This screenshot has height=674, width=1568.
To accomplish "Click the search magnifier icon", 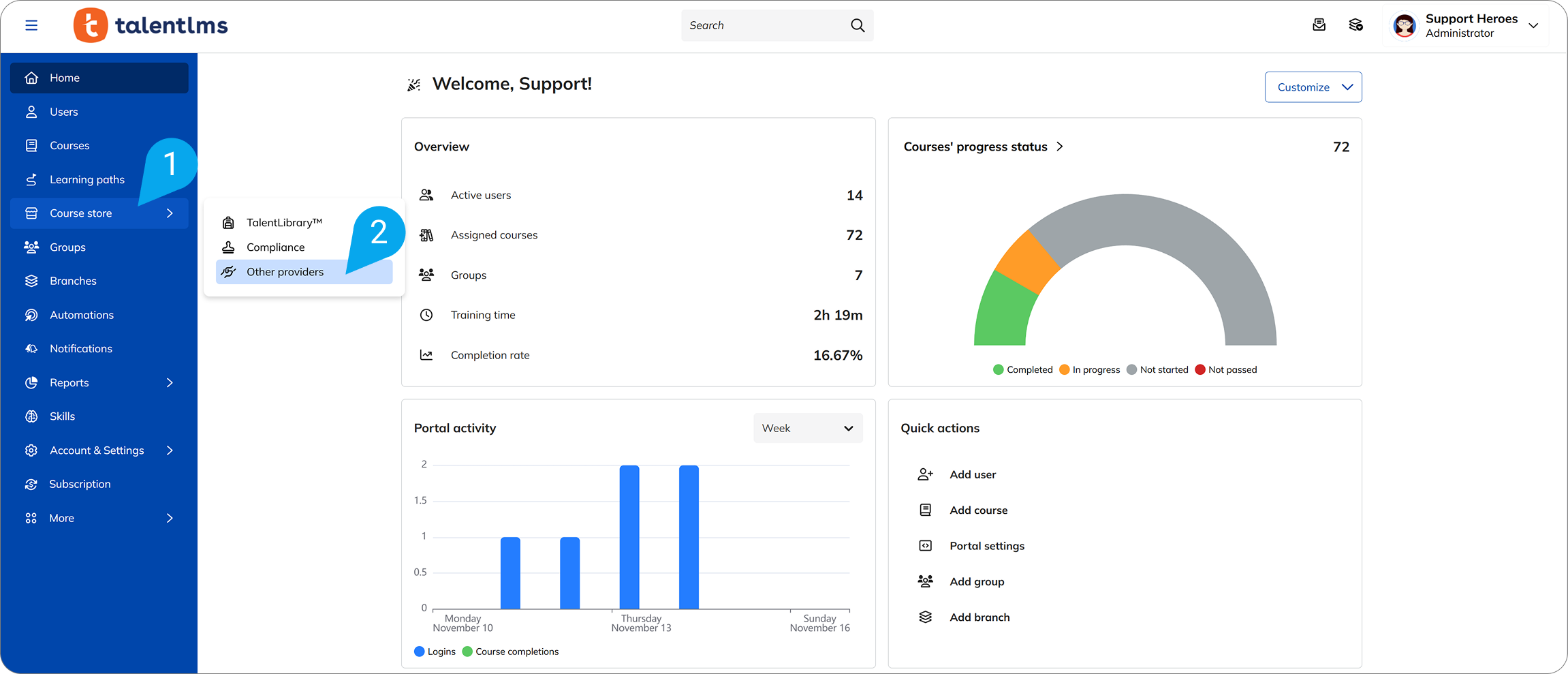I will click(x=858, y=25).
